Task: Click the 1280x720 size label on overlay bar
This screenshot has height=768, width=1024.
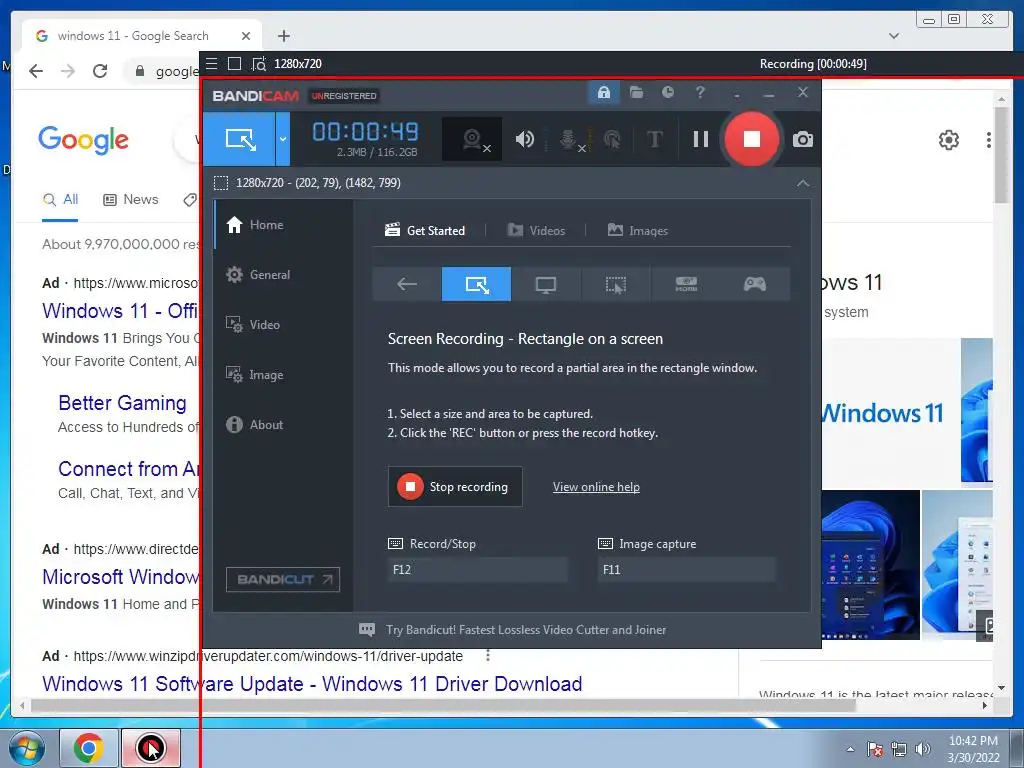Action: [298, 63]
